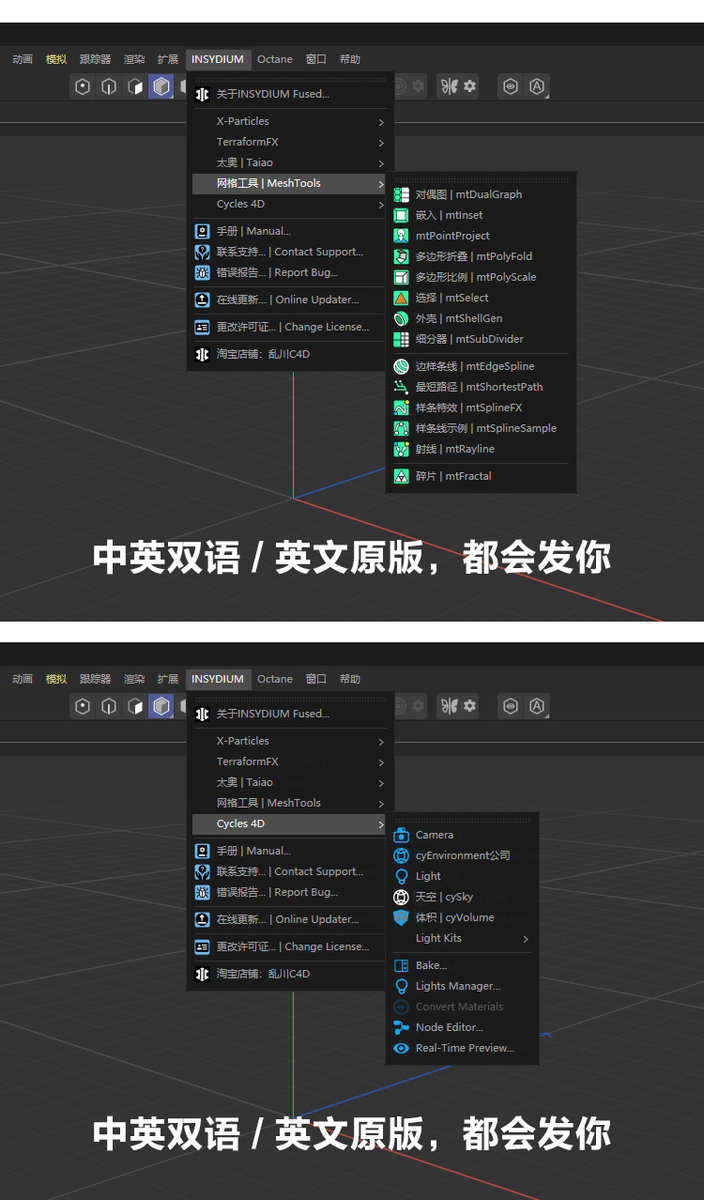Choose mtSplineSample entry
Screen dimensions: 704x1200
point(481,428)
